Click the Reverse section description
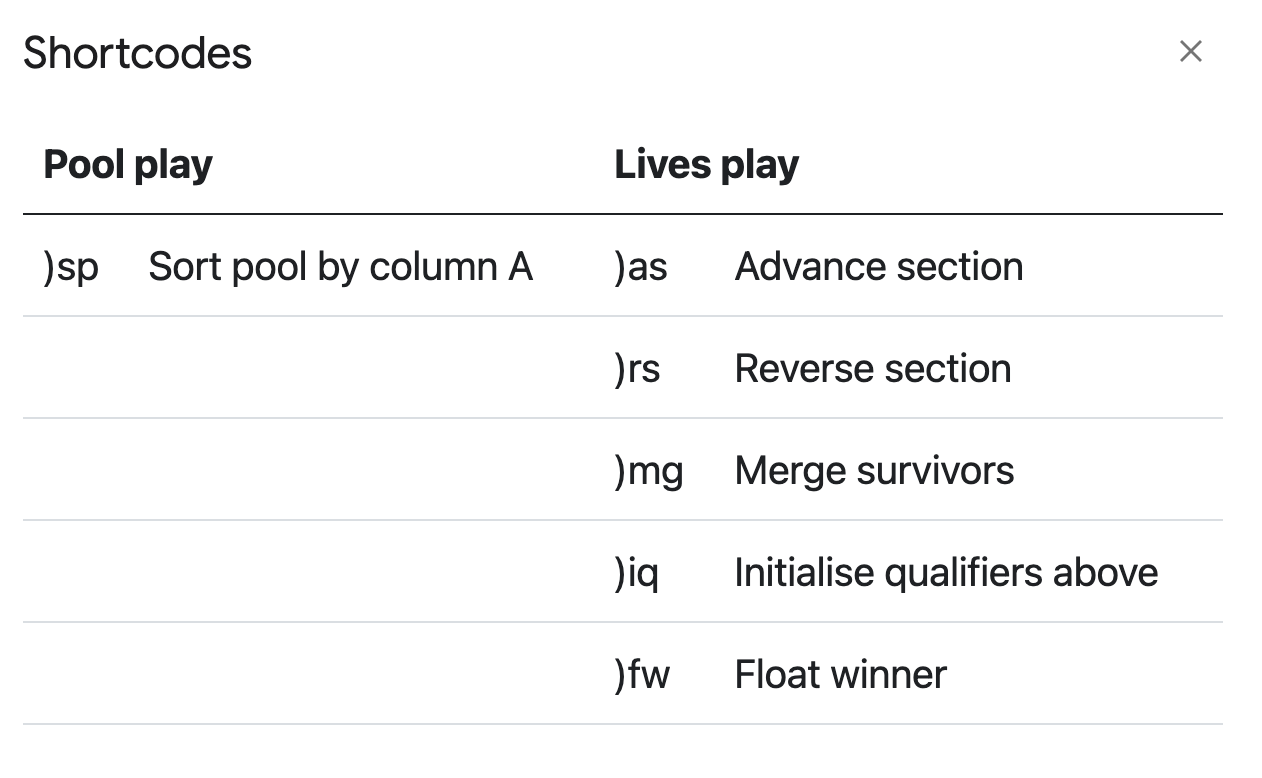1262x778 pixels. pos(872,369)
